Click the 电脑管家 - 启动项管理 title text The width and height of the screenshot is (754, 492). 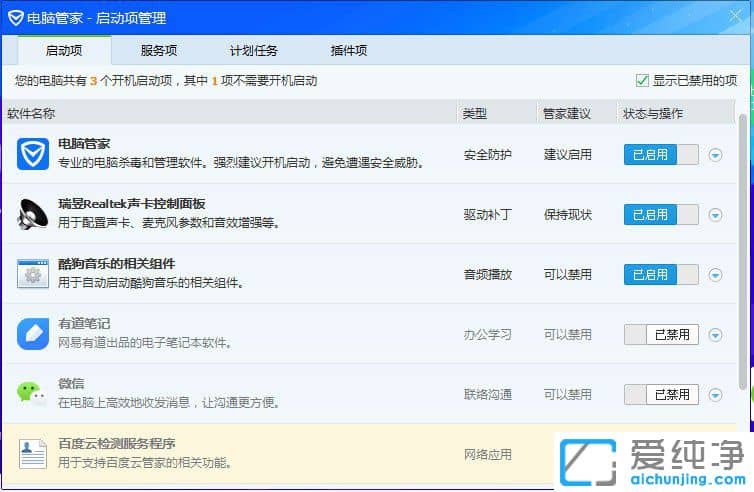tap(97, 18)
